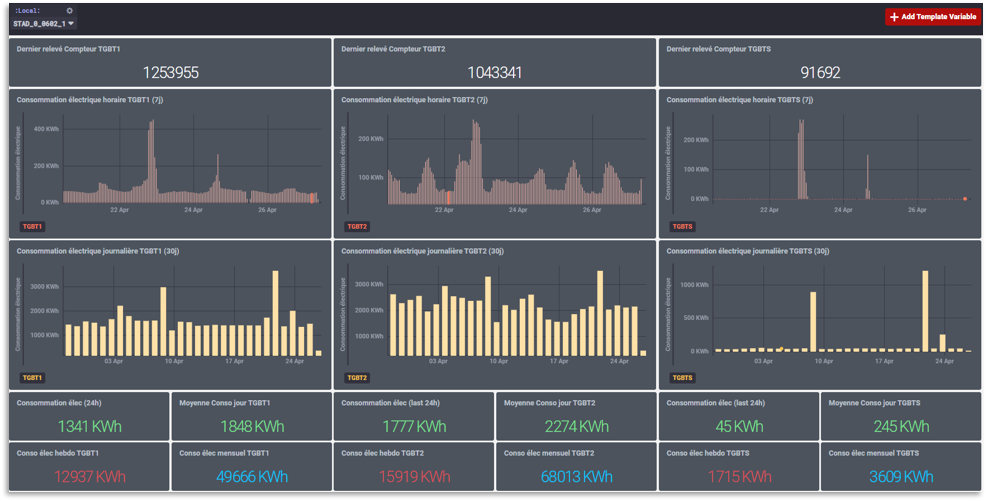Image resolution: width=986 pixels, height=501 pixels.
Task: Toggle the yellow TGBTS daily legend tag
Action: [682, 378]
